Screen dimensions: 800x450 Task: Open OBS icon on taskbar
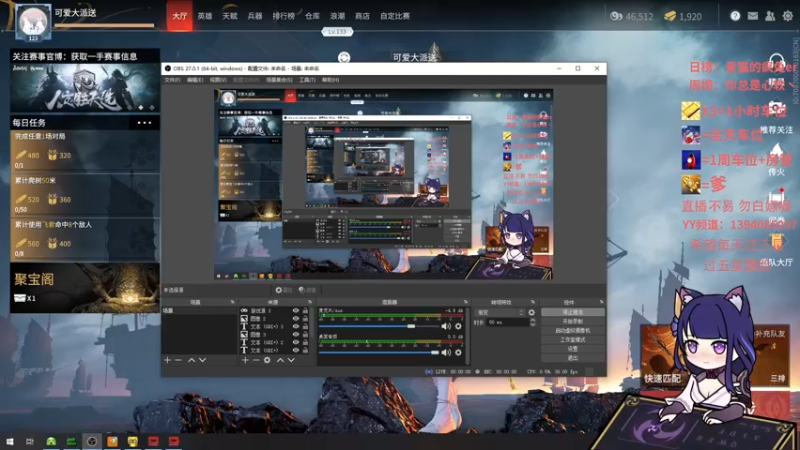pyautogui.click(x=92, y=441)
